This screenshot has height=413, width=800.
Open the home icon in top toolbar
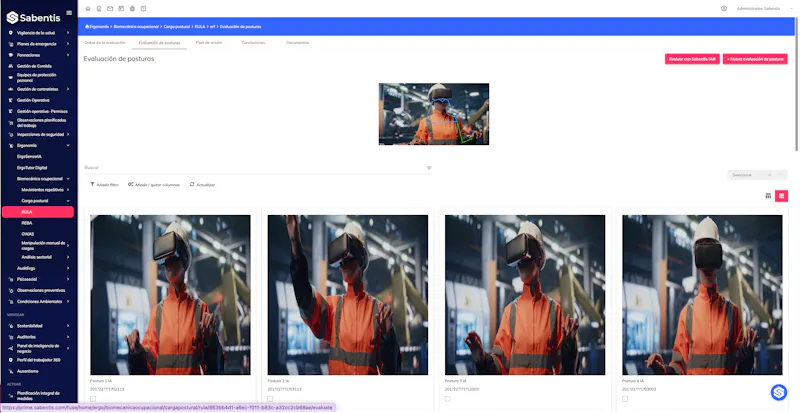click(x=88, y=9)
